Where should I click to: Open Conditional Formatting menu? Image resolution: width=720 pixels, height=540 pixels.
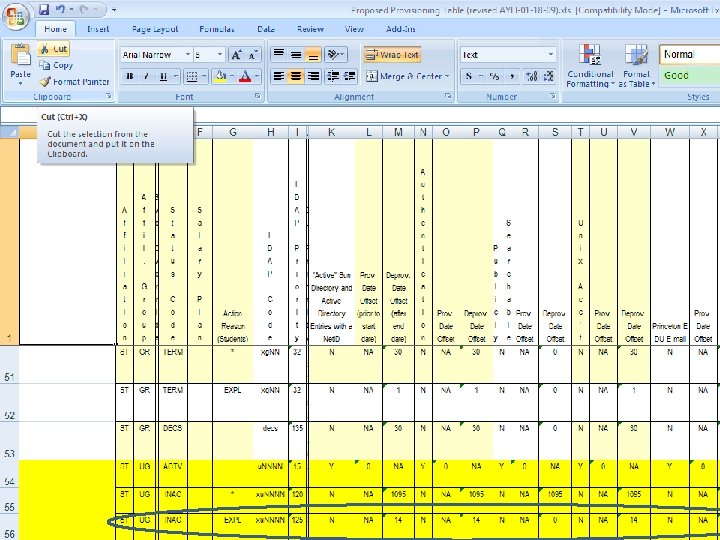click(x=590, y=66)
